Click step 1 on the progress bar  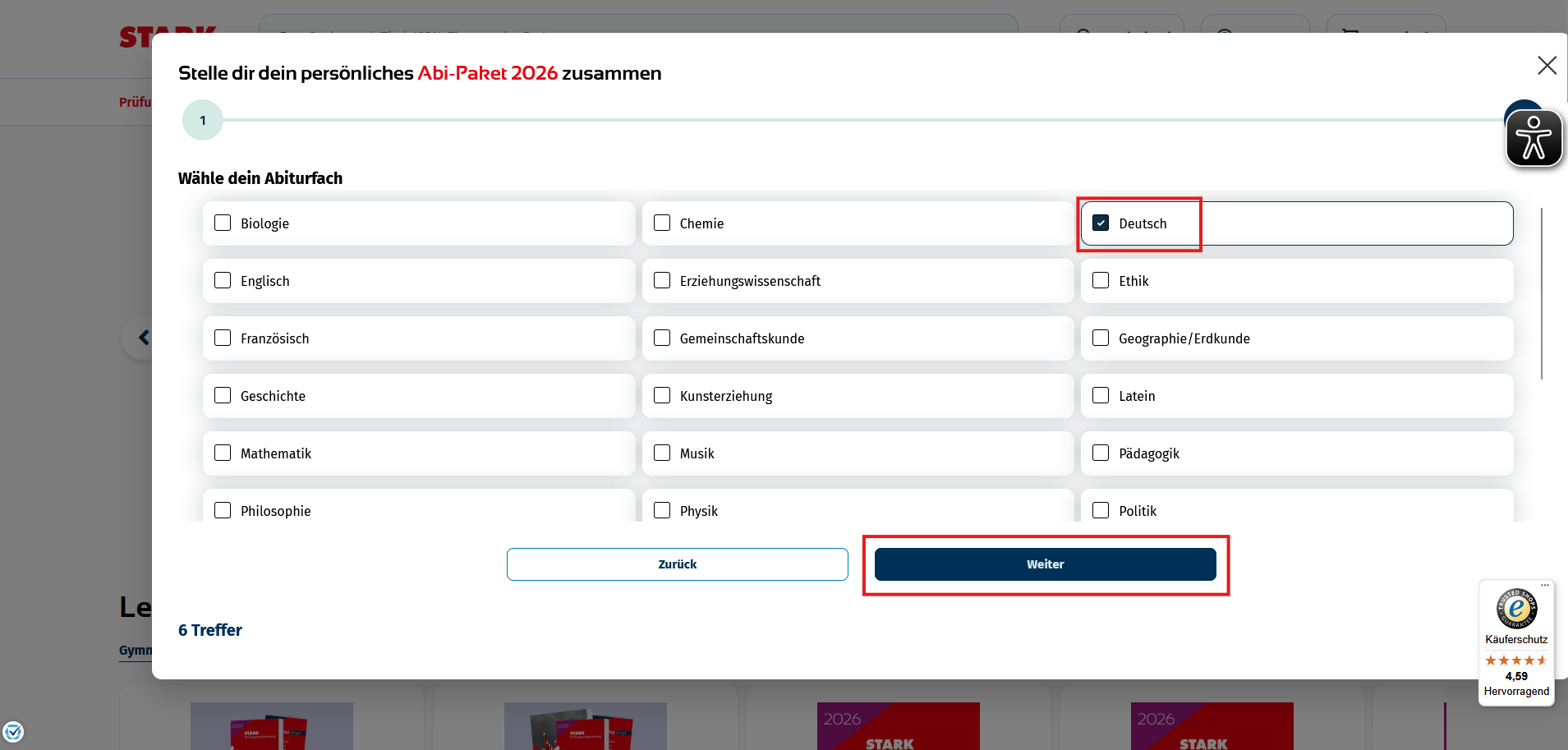coord(202,120)
